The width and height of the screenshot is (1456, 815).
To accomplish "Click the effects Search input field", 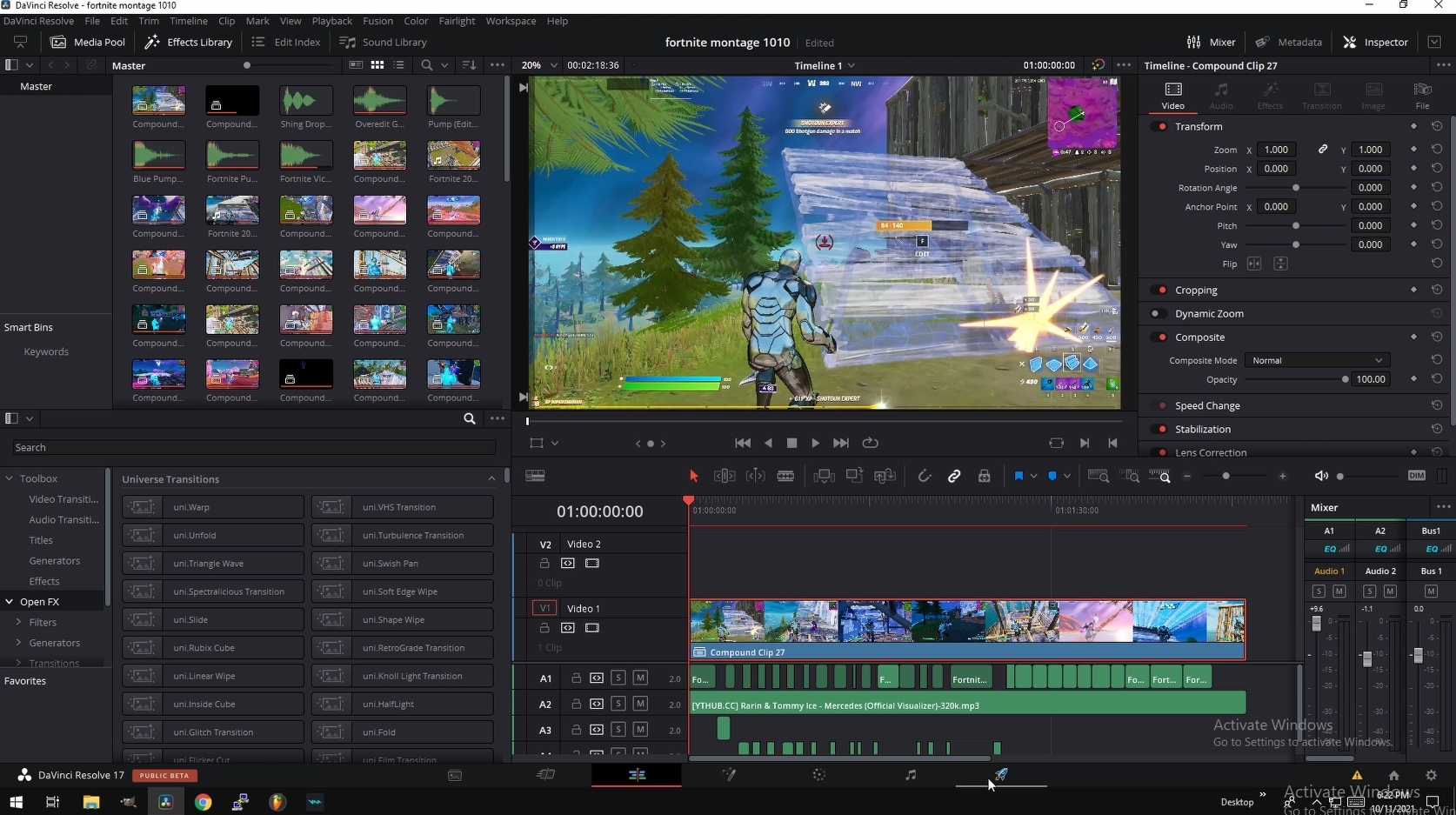I will (x=253, y=447).
